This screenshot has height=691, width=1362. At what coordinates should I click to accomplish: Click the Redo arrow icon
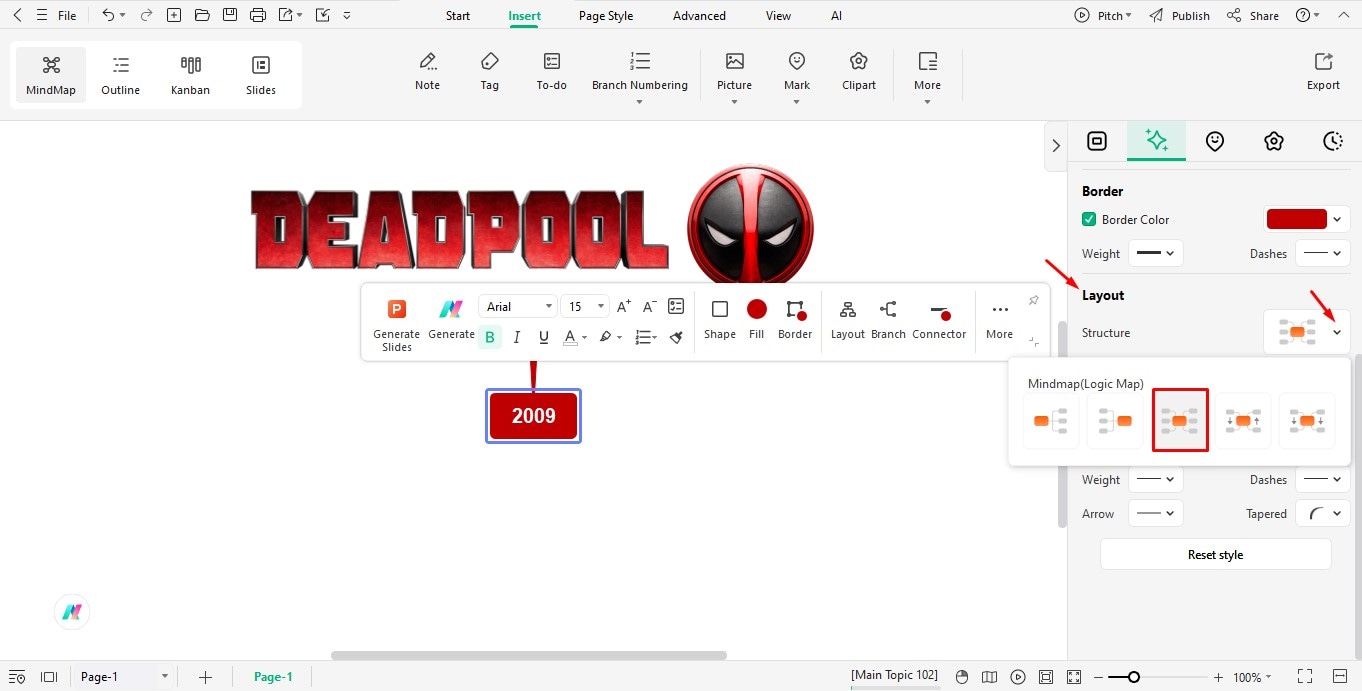point(147,15)
